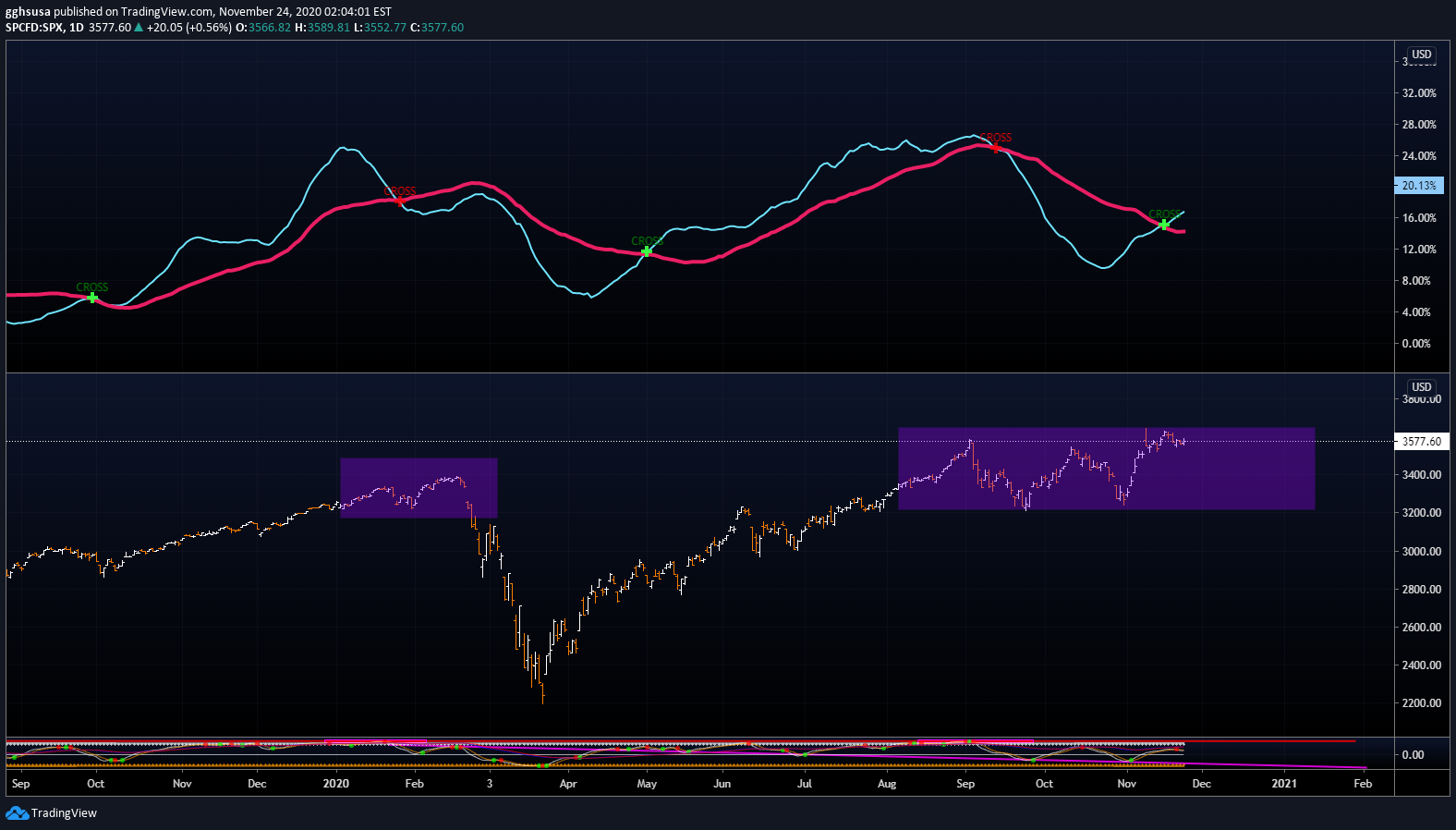
Task: Select the +20.05 (+0.56%) change value
Action: [x=189, y=28]
